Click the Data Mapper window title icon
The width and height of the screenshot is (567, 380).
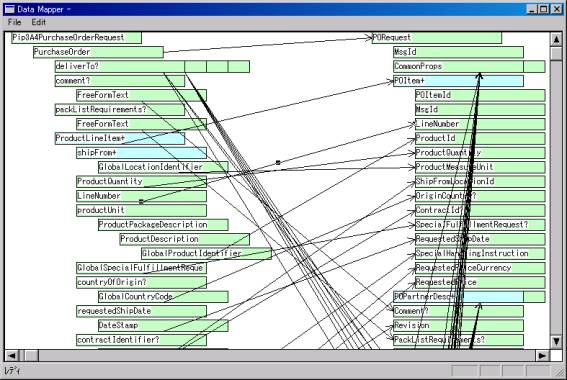[9, 9]
